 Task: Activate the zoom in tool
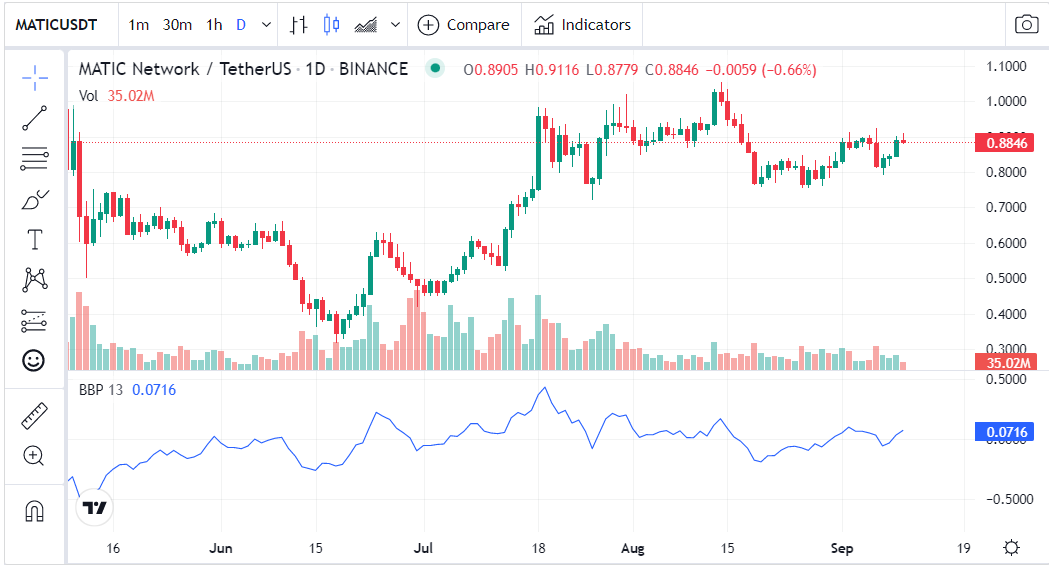tap(34, 456)
